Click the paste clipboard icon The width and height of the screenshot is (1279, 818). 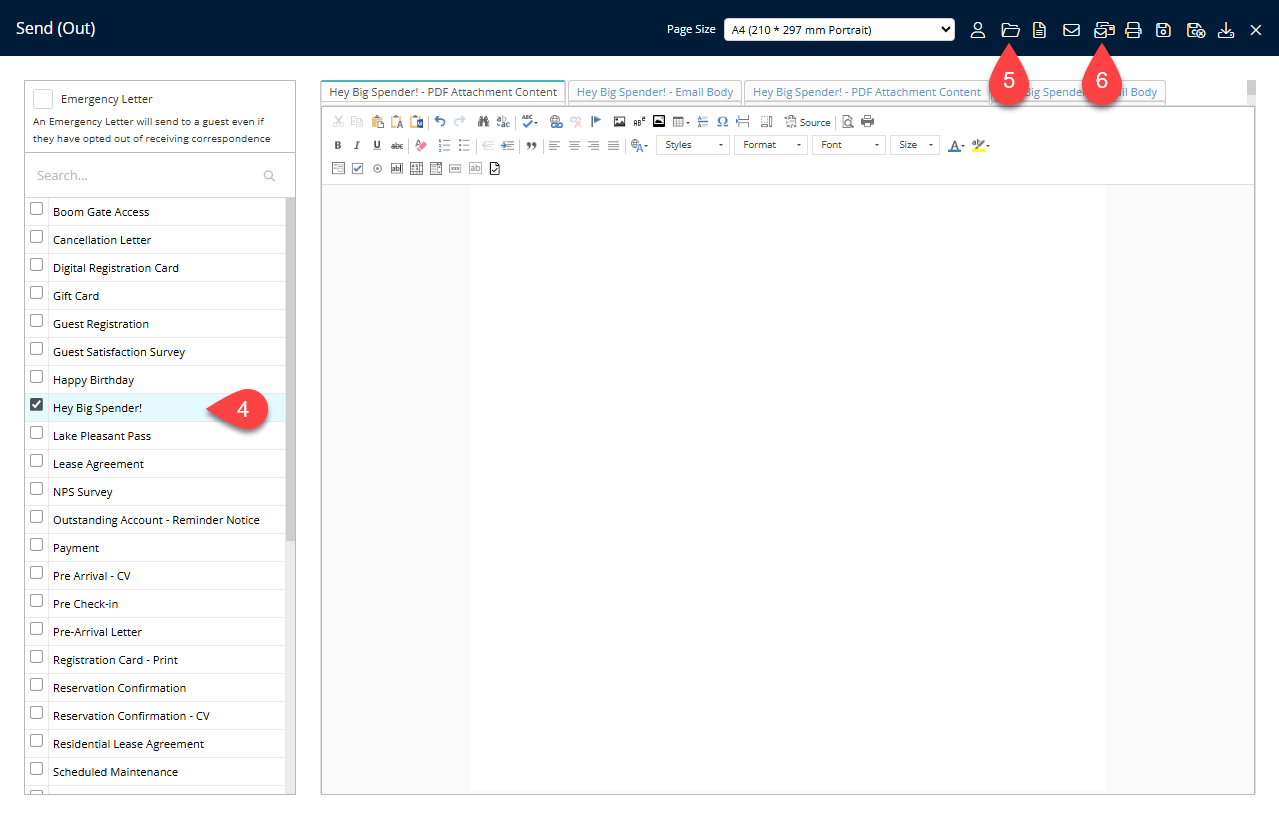tap(377, 121)
